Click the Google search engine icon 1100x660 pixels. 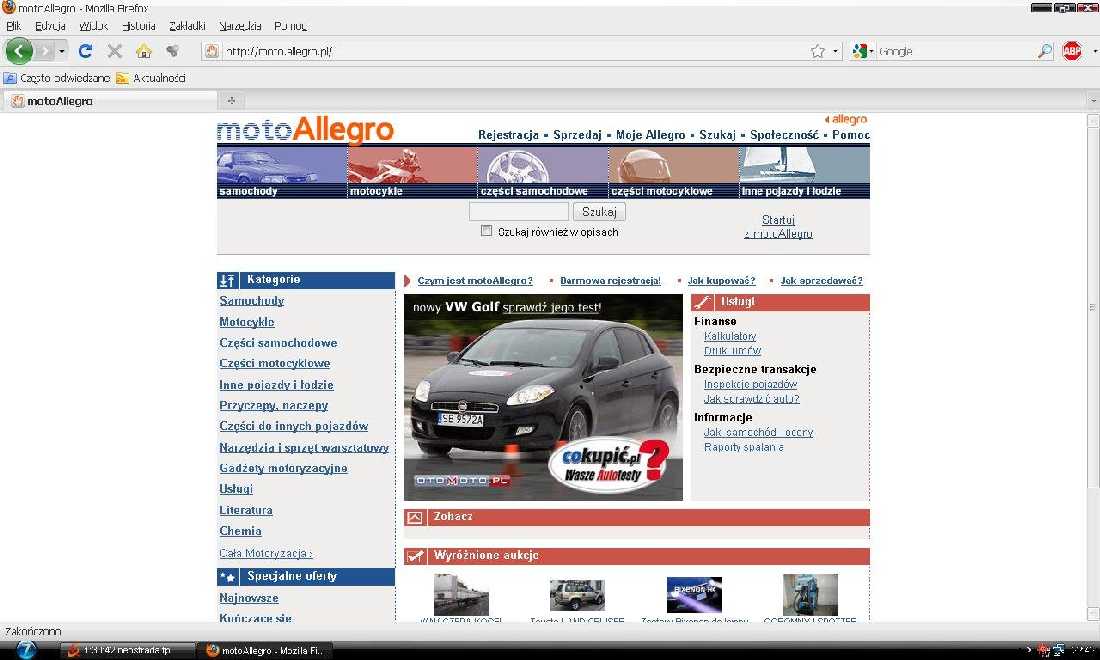click(x=859, y=51)
